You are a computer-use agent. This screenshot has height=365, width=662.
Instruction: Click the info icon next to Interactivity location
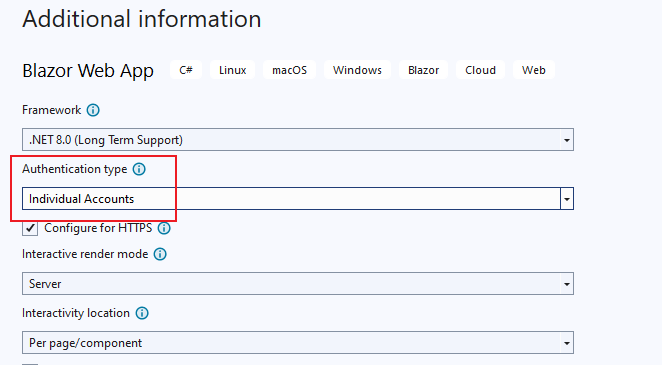(x=142, y=313)
